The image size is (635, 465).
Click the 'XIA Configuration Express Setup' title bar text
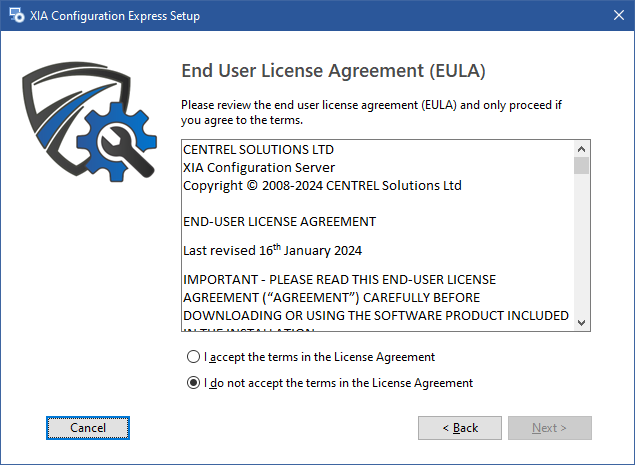click(x=115, y=16)
